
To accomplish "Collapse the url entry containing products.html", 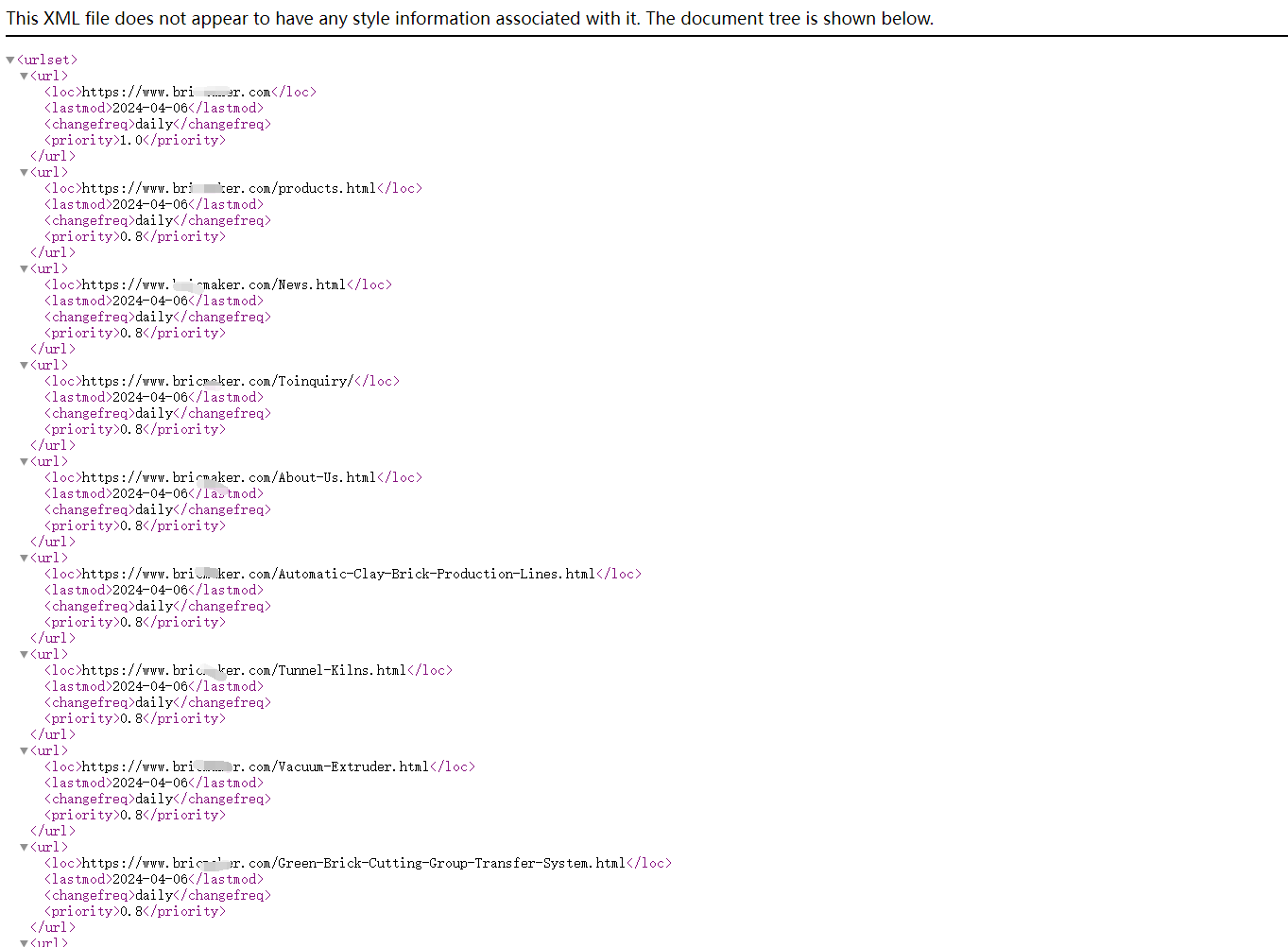I will (25, 173).
